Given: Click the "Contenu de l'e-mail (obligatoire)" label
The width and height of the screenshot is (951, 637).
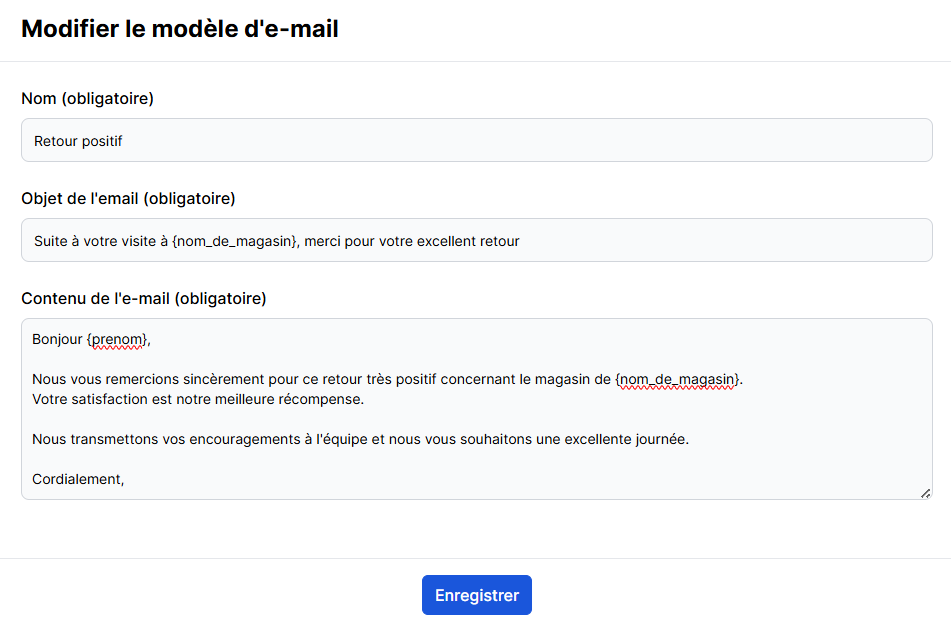Looking at the screenshot, I should coord(144,298).
